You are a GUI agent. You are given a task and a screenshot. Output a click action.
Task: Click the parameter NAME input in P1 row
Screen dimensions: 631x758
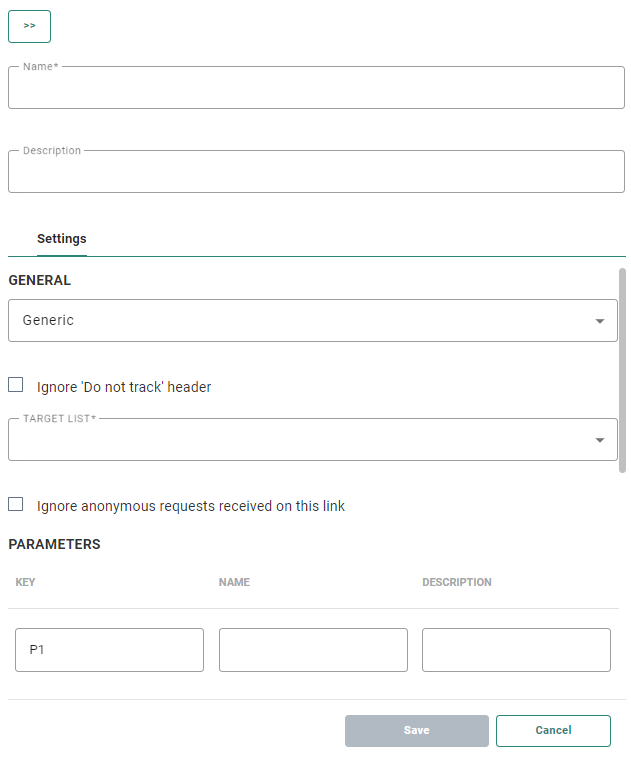(313, 650)
